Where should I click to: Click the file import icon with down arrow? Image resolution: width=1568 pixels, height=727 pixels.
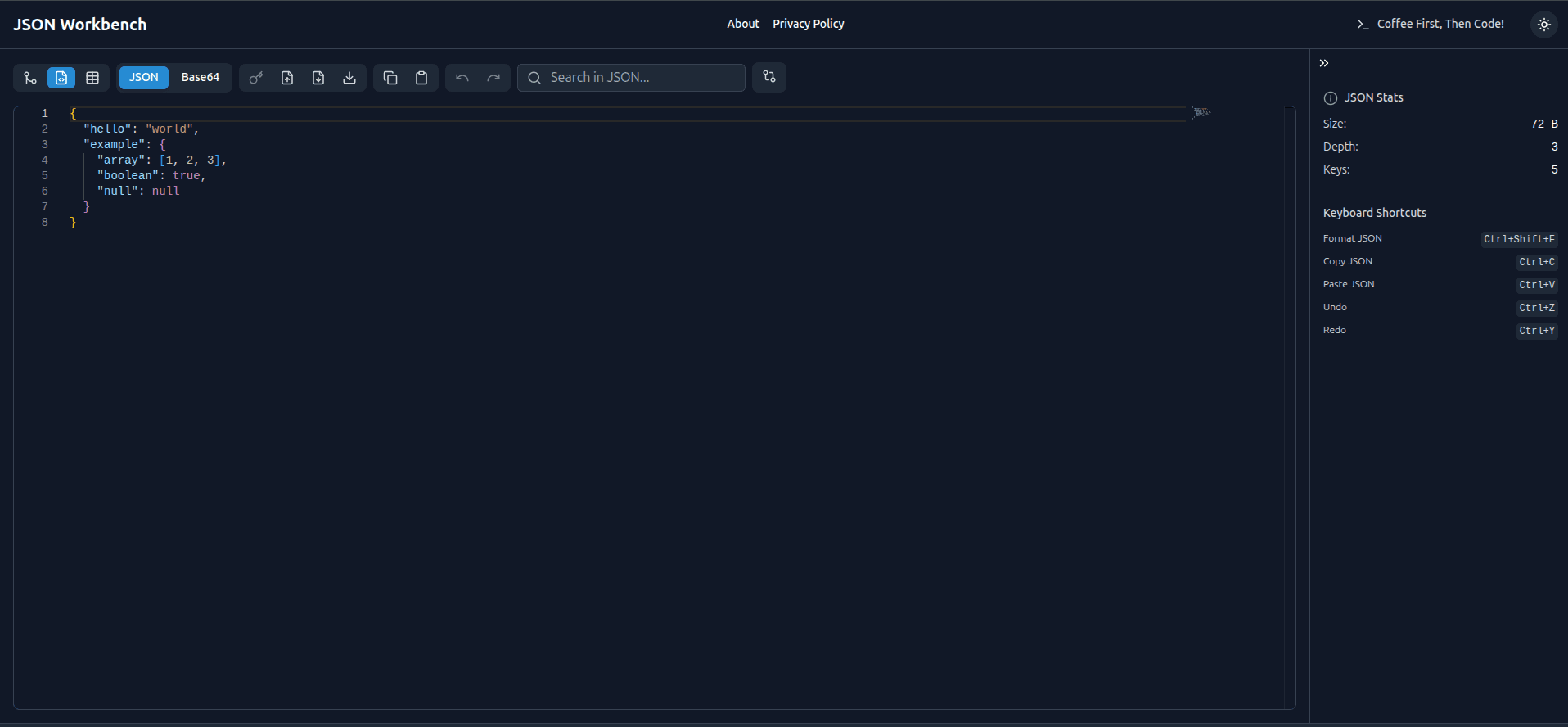pos(318,78)
